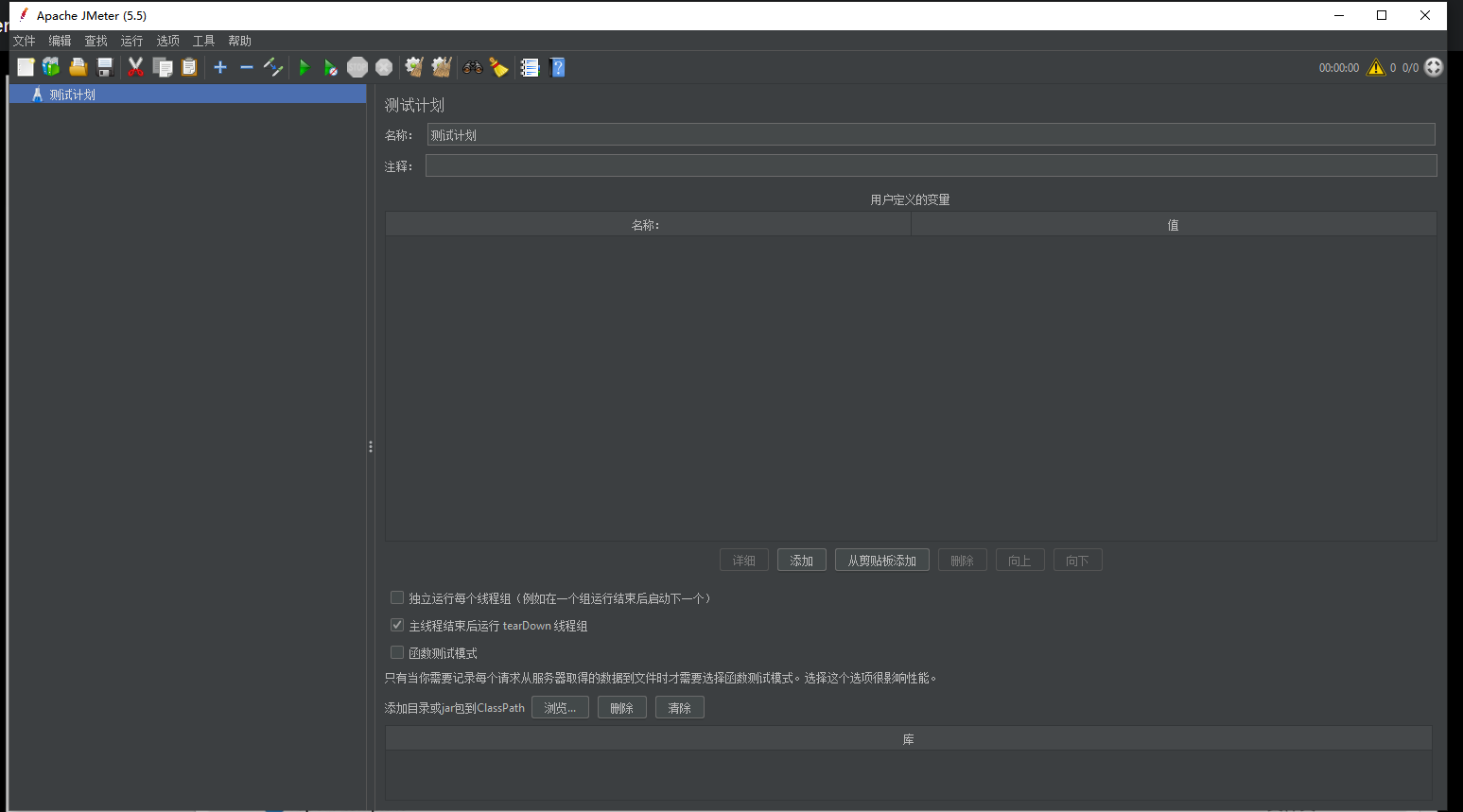Open the 工具 menu
Screen dimensions: 1463x812
tap(203, 41)
